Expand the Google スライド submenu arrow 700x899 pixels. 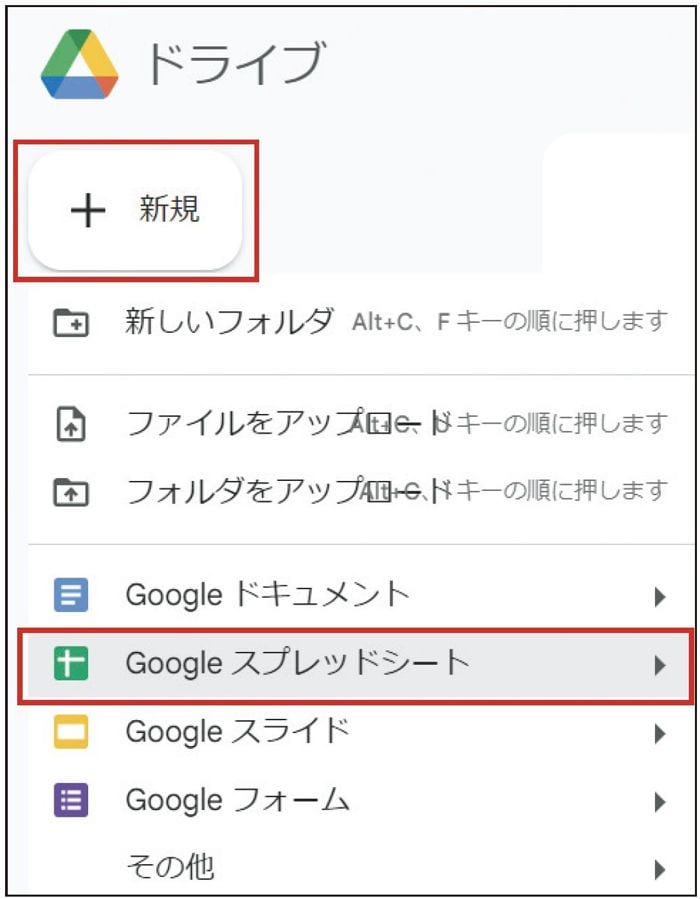tap(659, 734)
